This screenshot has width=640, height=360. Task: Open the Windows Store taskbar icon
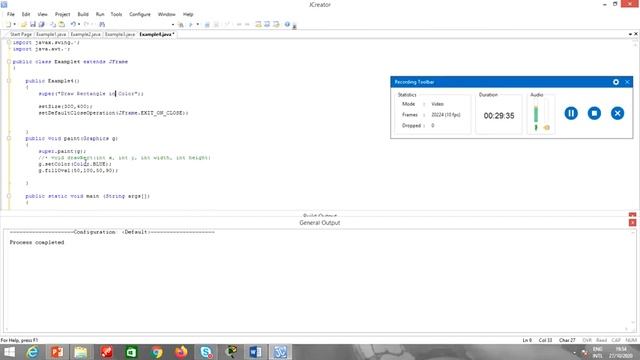click(131, 352)
